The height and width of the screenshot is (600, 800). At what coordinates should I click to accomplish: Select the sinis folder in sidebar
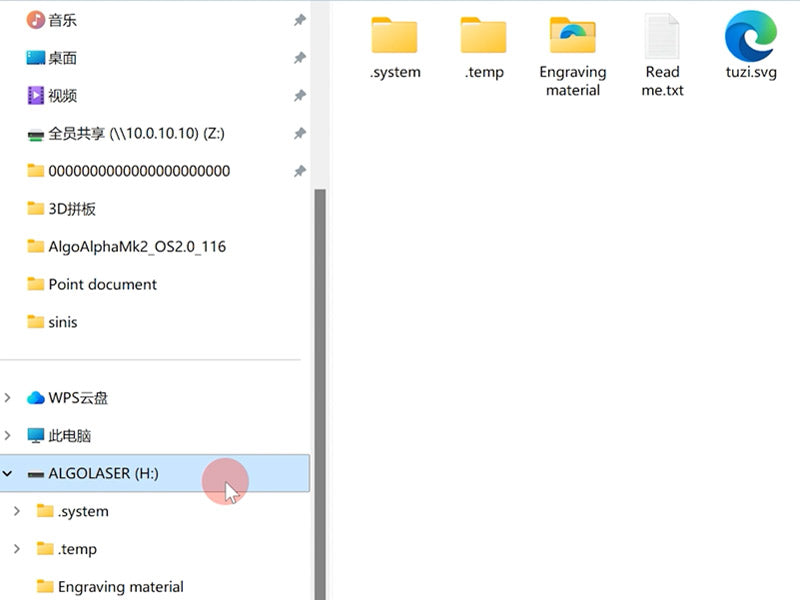[62, 322]
